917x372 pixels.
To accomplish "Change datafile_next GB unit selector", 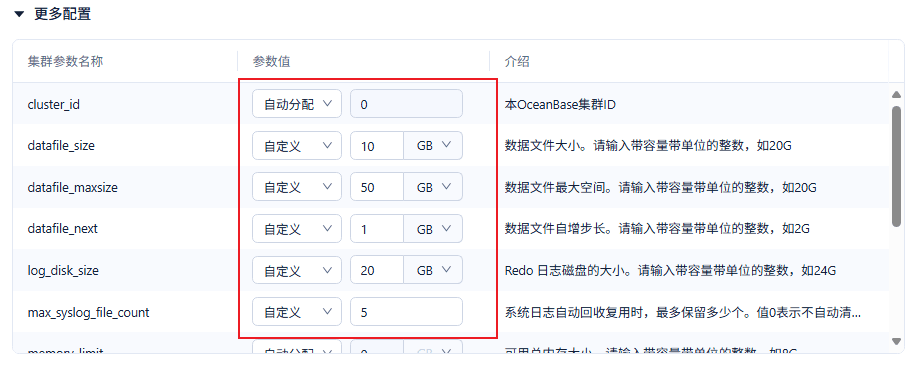I will coord(433,229).
